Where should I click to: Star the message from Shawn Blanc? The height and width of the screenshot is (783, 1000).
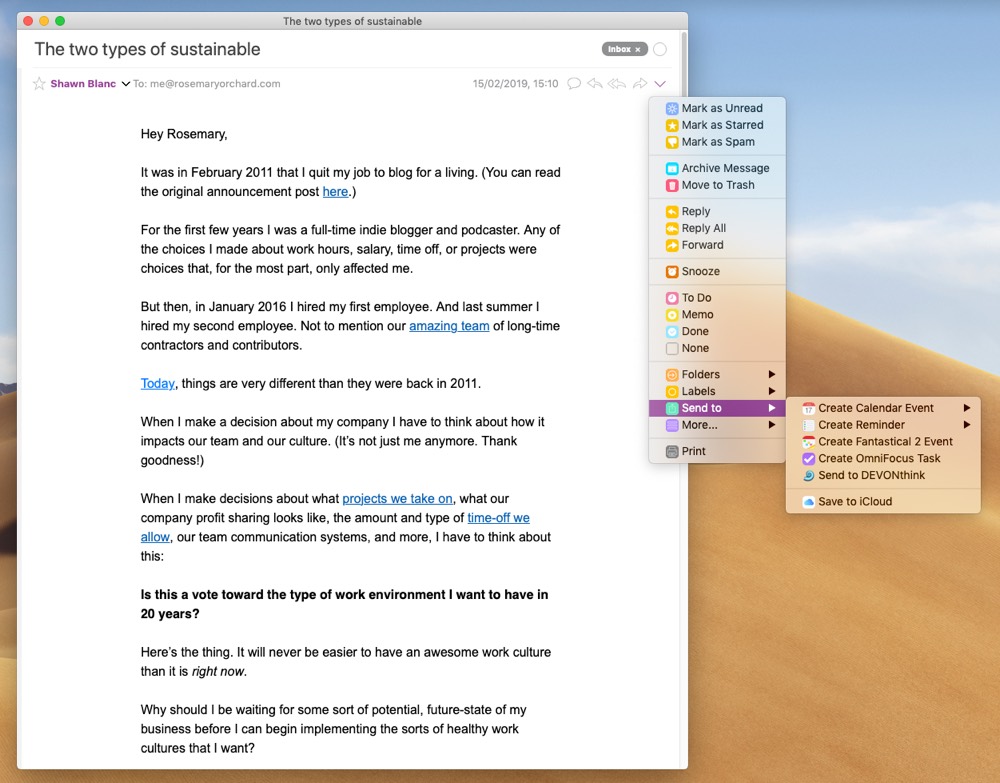click(x=40, y=84)
